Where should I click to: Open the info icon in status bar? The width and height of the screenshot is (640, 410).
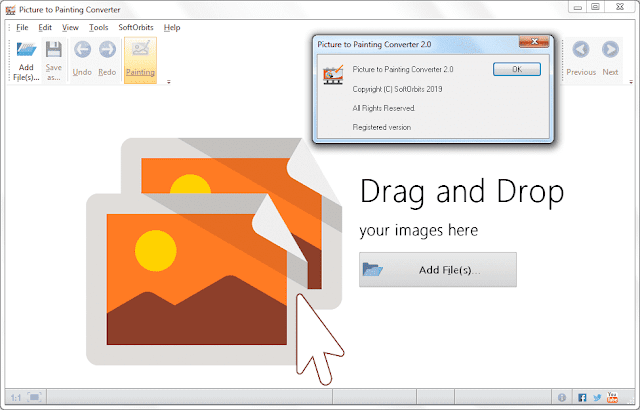(562, 397)
